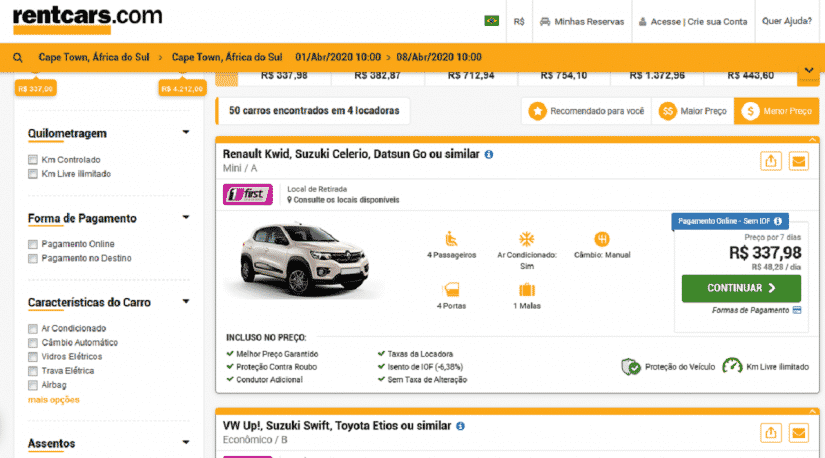Open Consulte os locais disponíveis

343,200
